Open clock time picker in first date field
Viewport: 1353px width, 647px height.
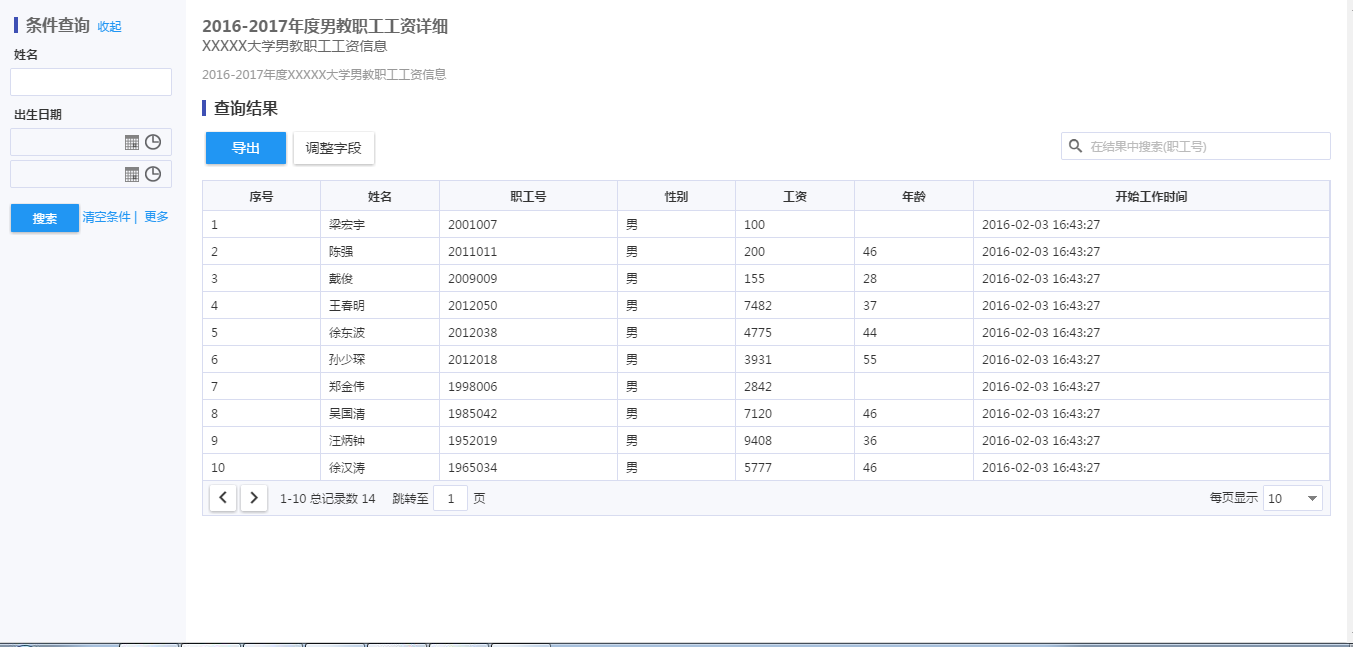153,143
